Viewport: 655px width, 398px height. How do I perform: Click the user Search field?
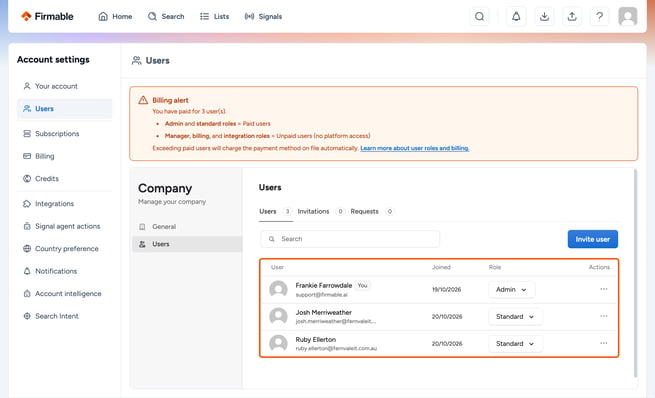click(350, 239)
